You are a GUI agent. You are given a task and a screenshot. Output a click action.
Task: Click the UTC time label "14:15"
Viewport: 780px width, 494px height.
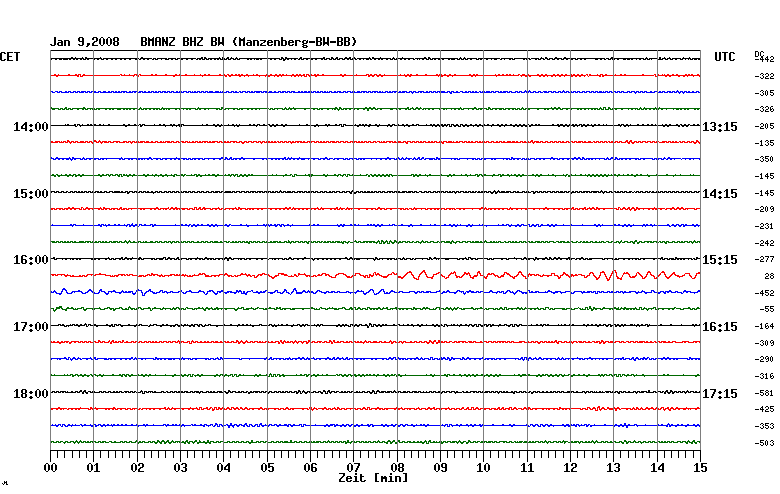coord(719,194)
